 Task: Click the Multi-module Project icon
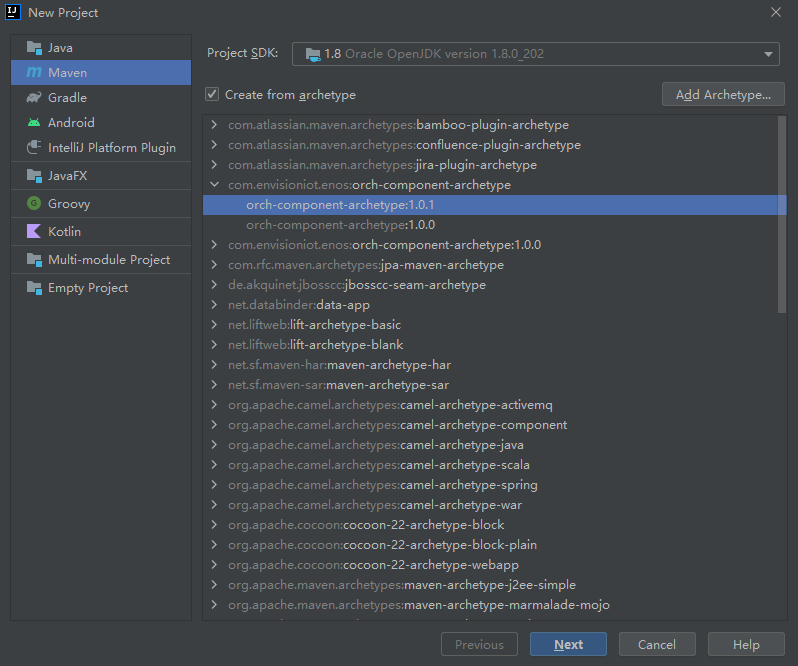click(34, 259)
